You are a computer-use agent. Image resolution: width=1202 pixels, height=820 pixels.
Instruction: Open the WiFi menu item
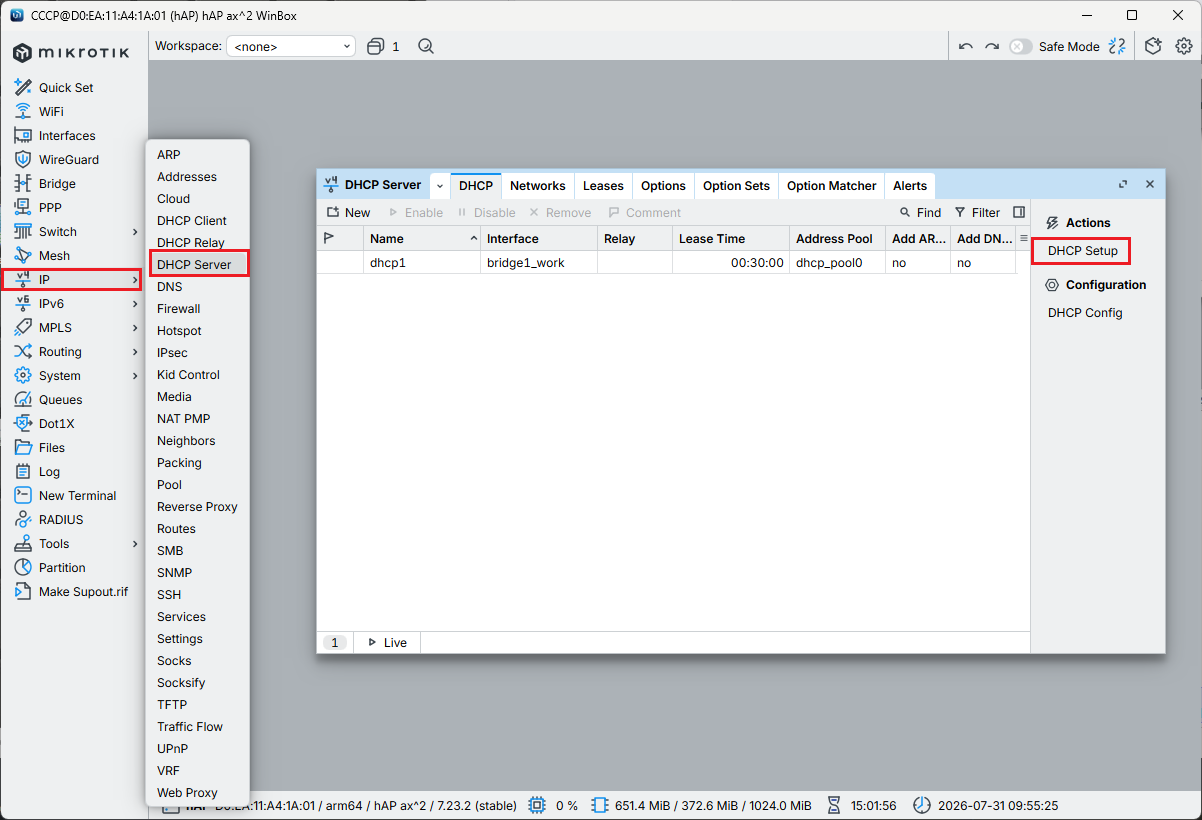pos(51,112)
